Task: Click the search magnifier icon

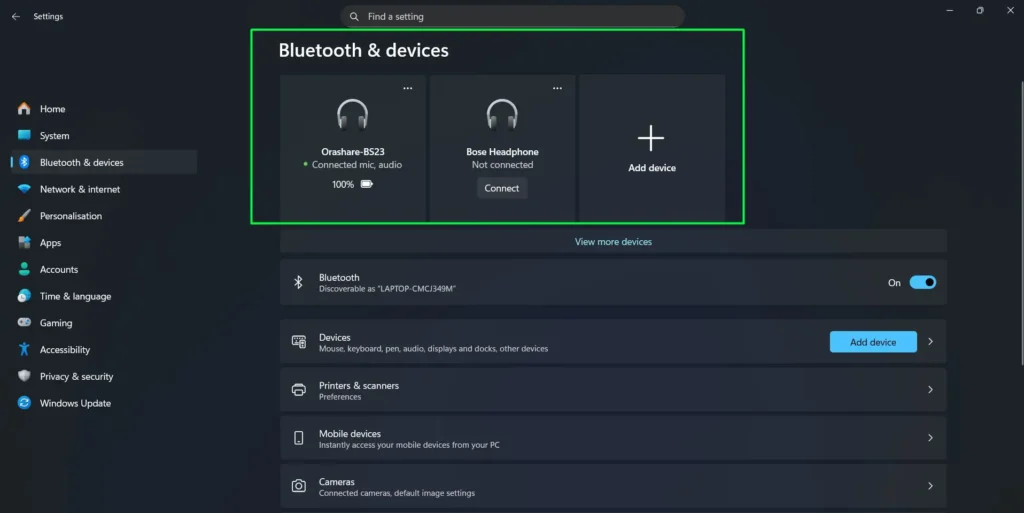Action: pyautogui.click(x=354, y=16)
